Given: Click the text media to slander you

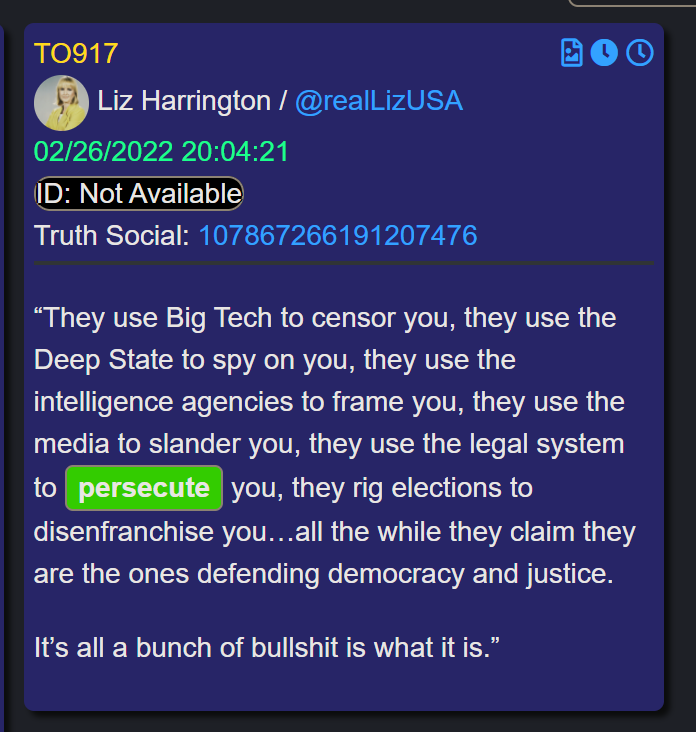Looking at the screenshot, I should [167, 443].
